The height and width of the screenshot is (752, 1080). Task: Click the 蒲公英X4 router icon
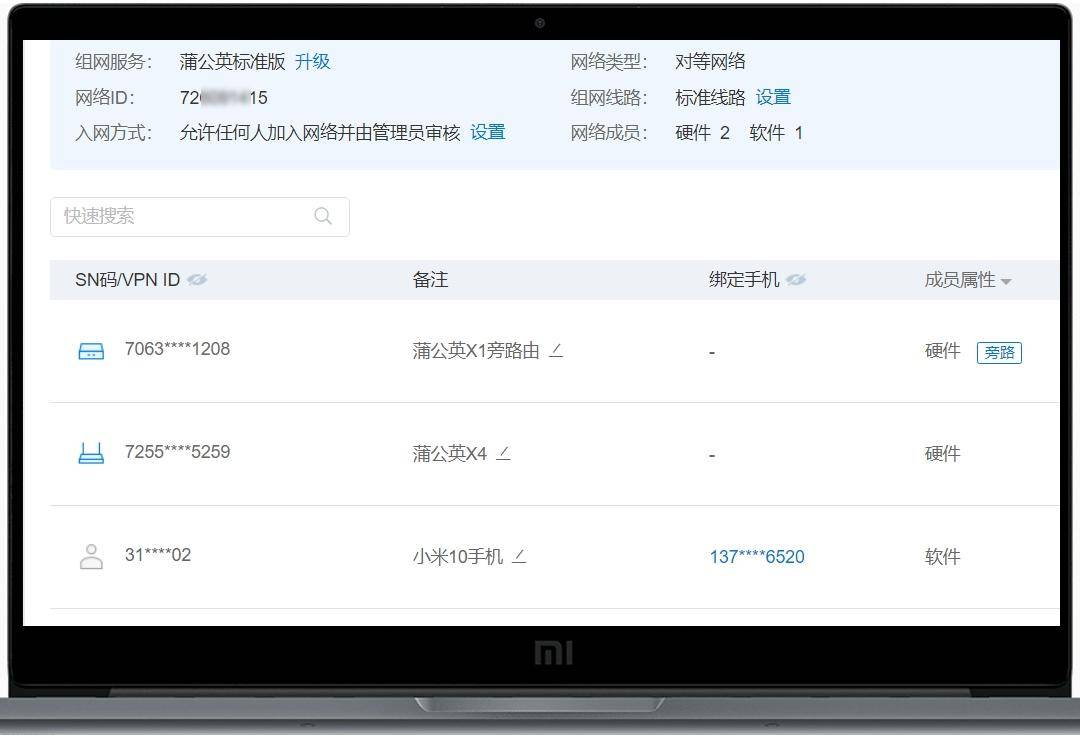click(90, 452)
